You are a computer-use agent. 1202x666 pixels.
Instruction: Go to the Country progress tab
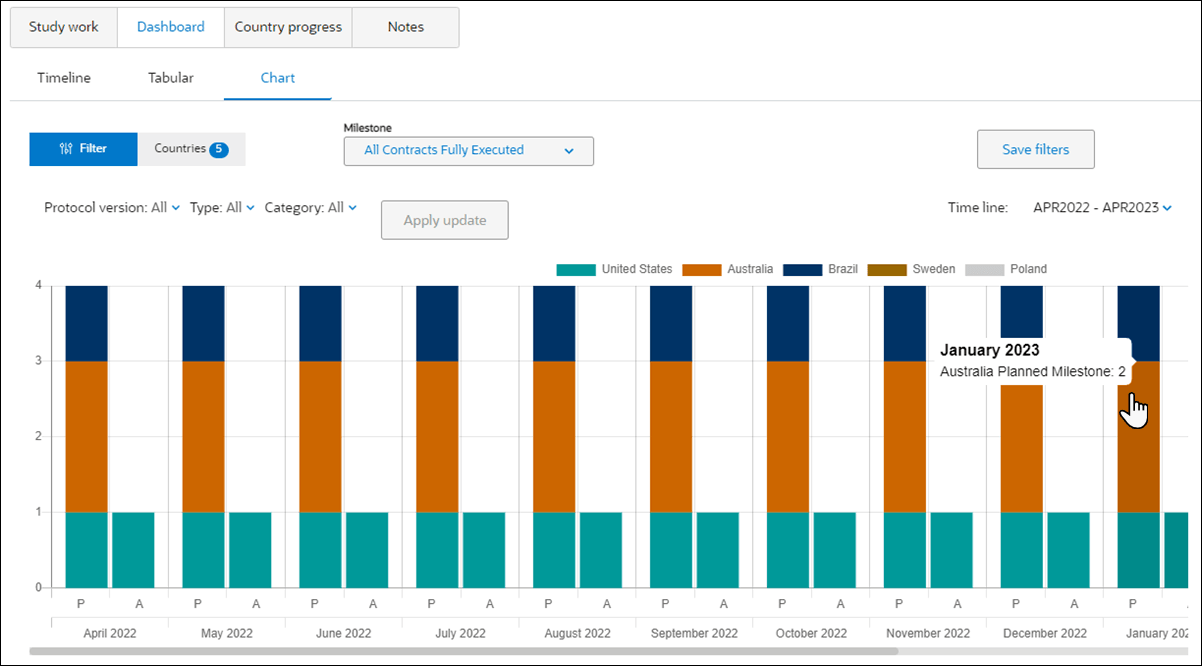288,27
